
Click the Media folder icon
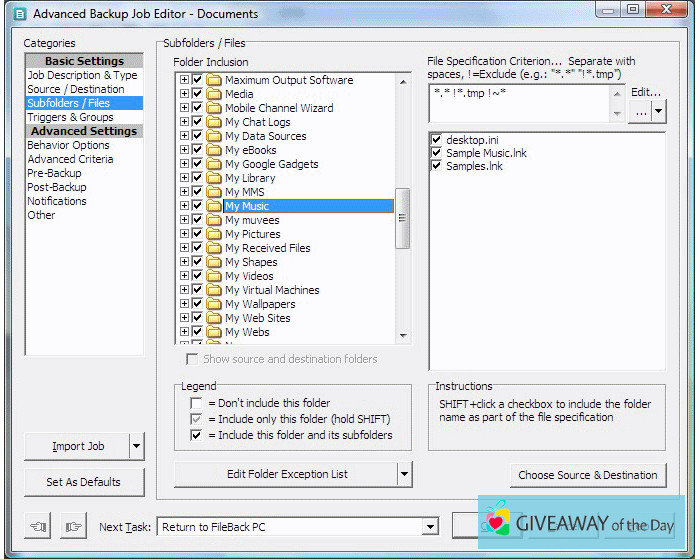click(x=213, y=94)
